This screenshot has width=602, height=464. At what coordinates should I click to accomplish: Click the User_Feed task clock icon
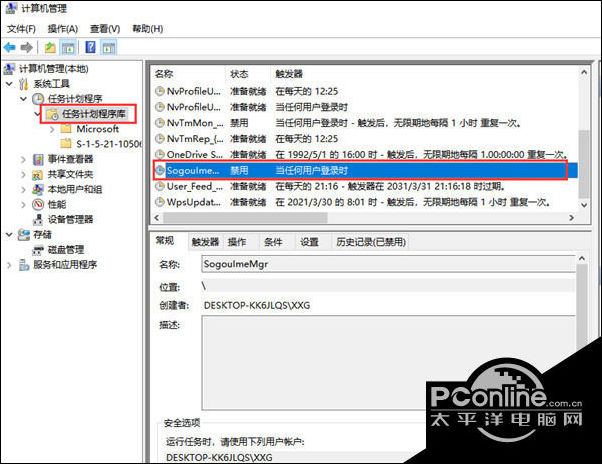pos(159,186)
